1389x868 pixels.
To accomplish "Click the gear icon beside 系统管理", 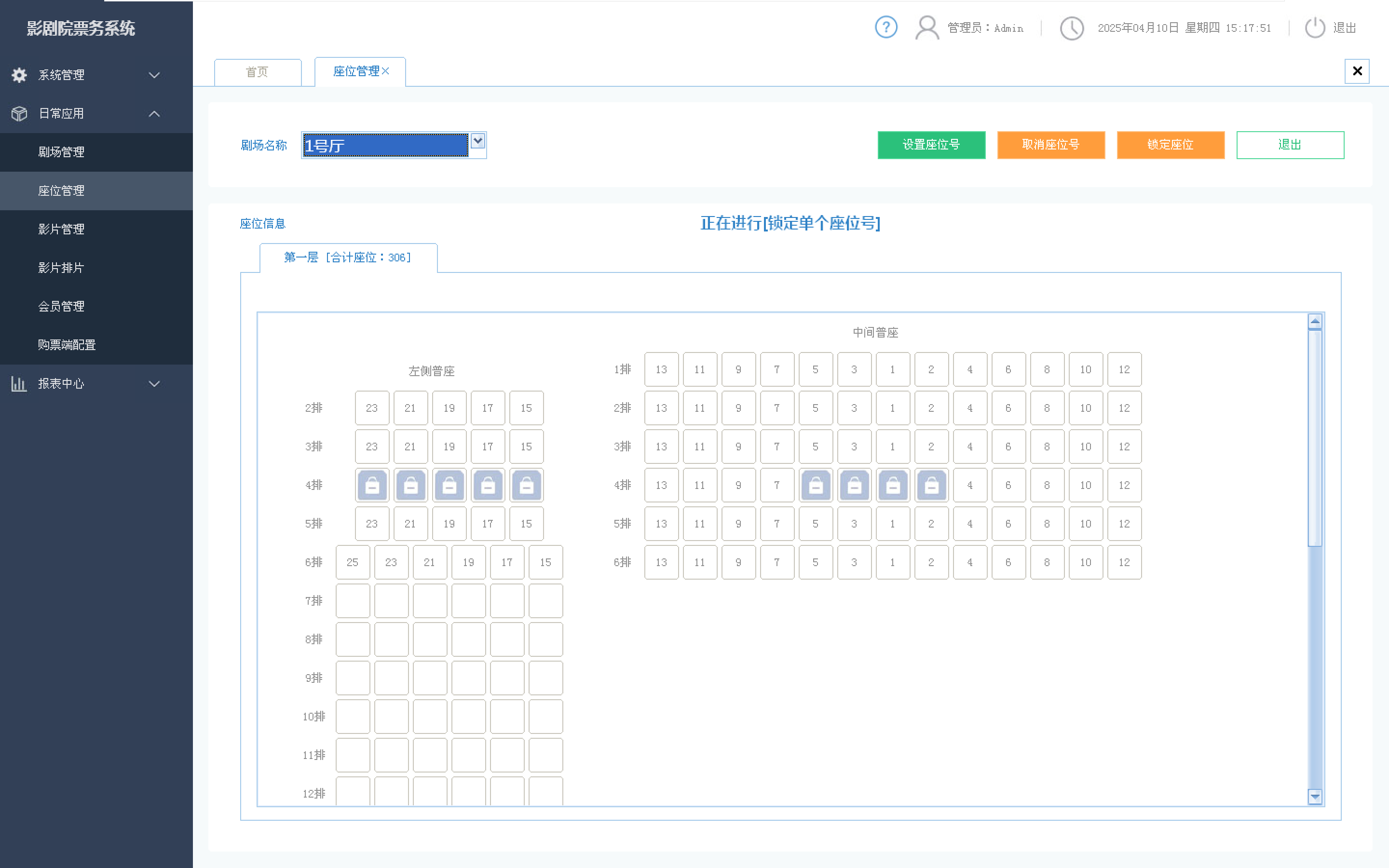I will click(x=19, y=75).
